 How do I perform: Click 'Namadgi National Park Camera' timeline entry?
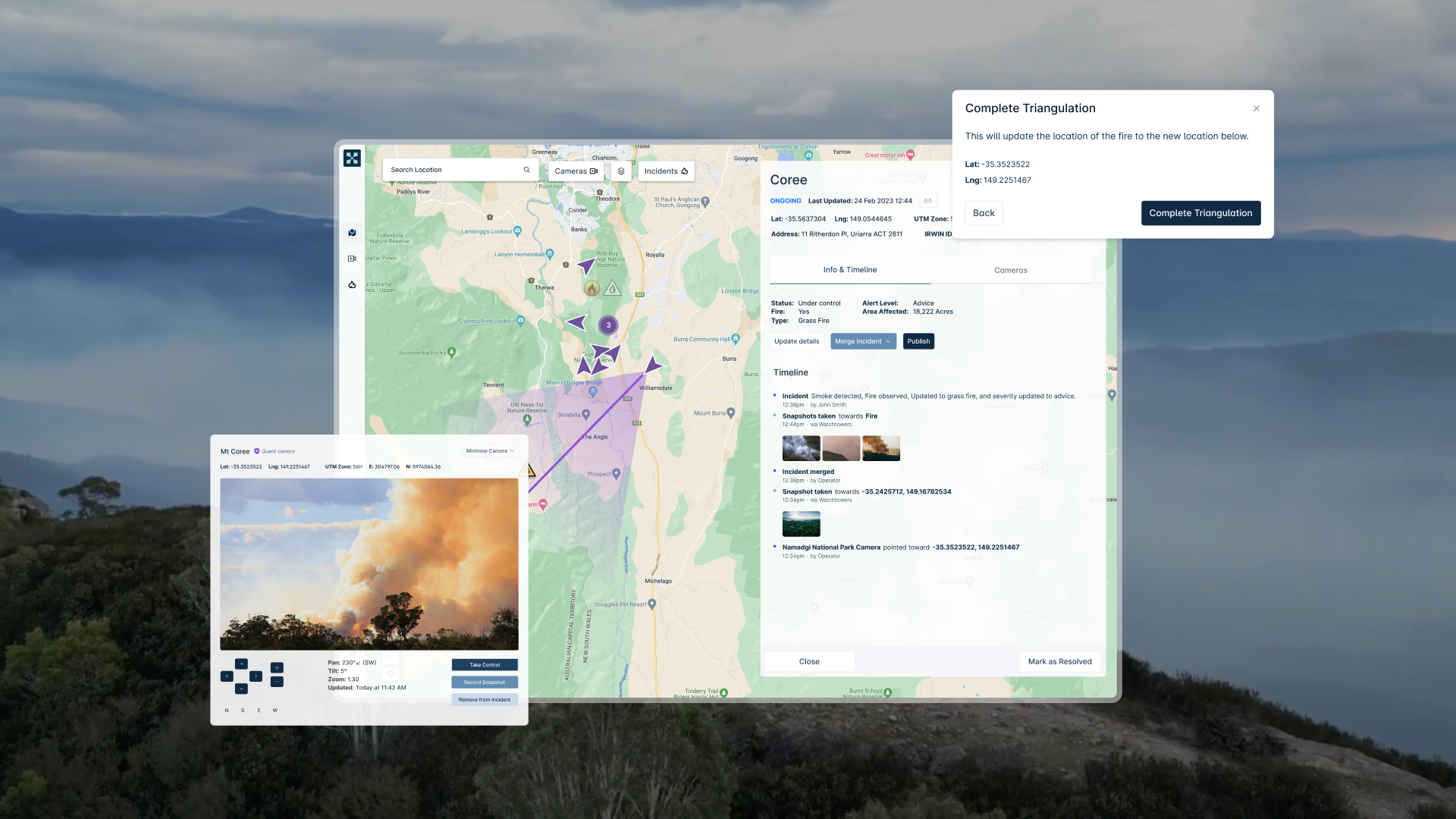coord(831,548)
